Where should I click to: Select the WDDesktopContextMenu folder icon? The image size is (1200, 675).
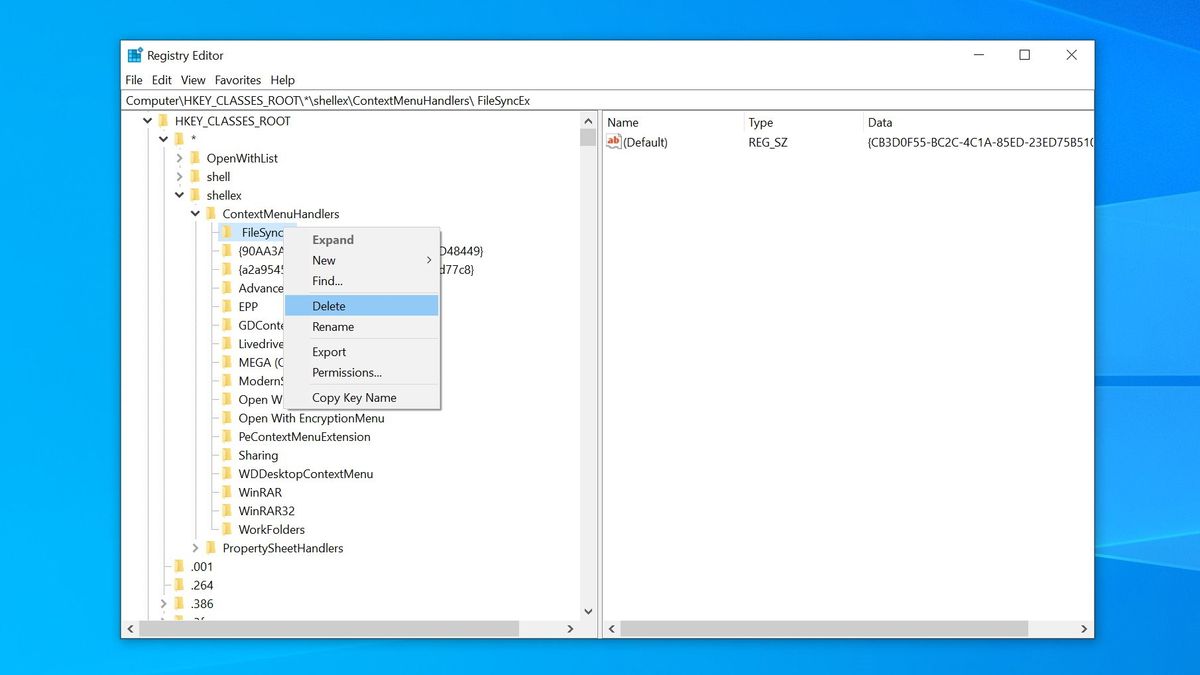[228, 473]
